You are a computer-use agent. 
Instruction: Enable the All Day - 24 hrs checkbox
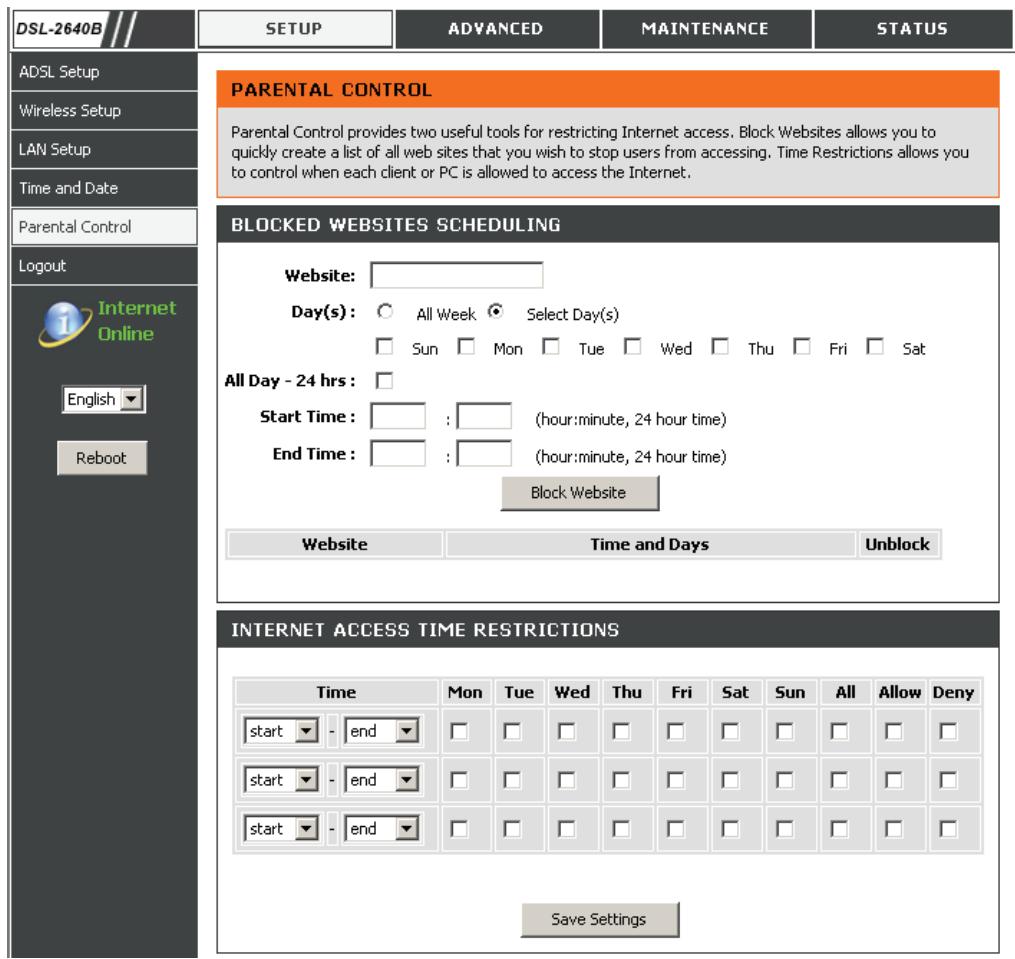381,381
